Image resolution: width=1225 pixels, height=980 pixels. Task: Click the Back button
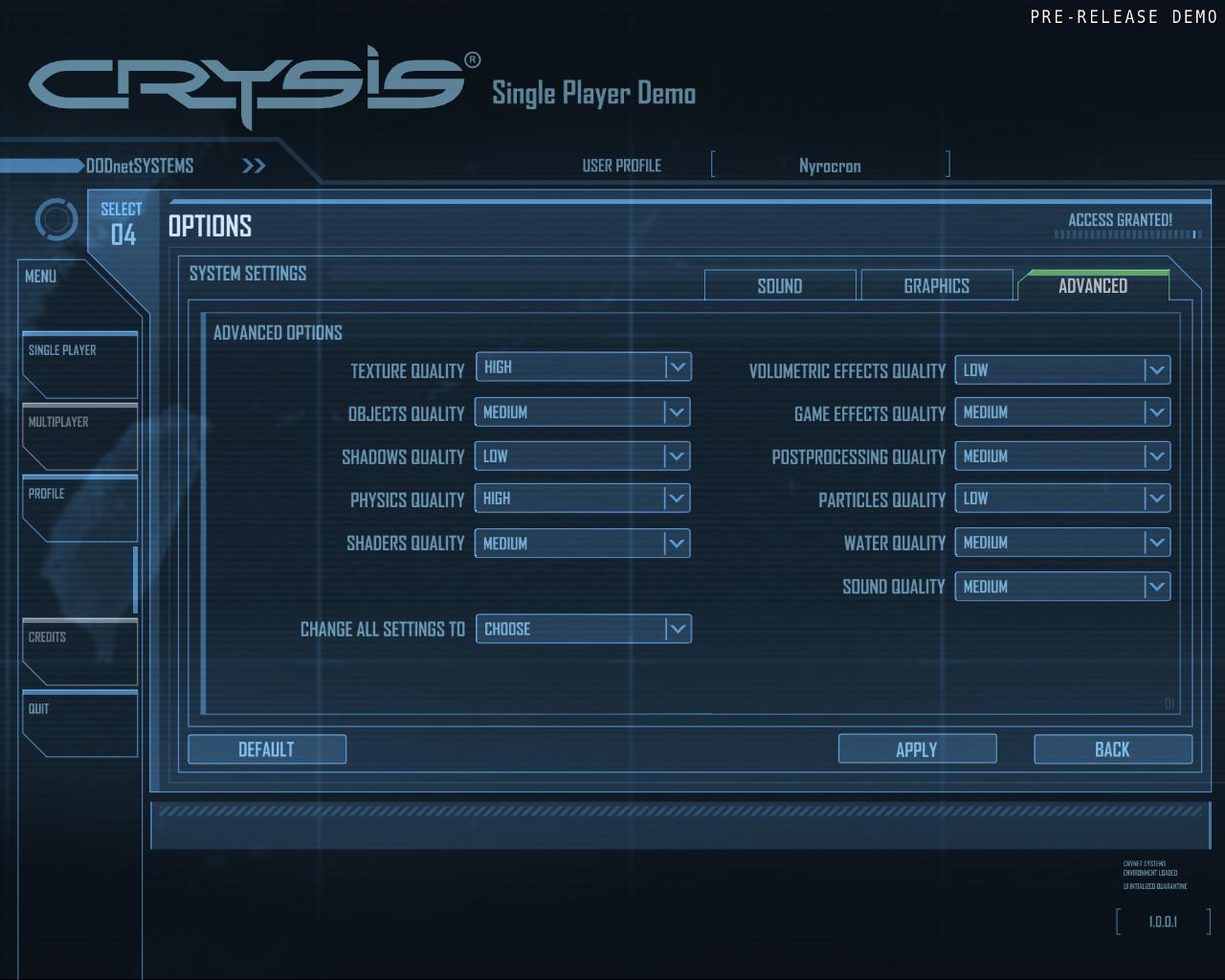(x=1113, y=749)
